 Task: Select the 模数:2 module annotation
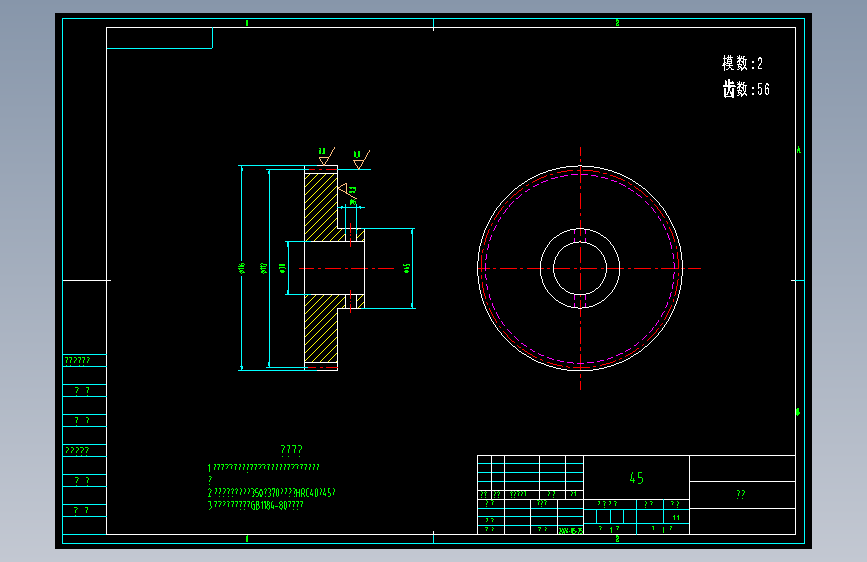click(742, 63)
